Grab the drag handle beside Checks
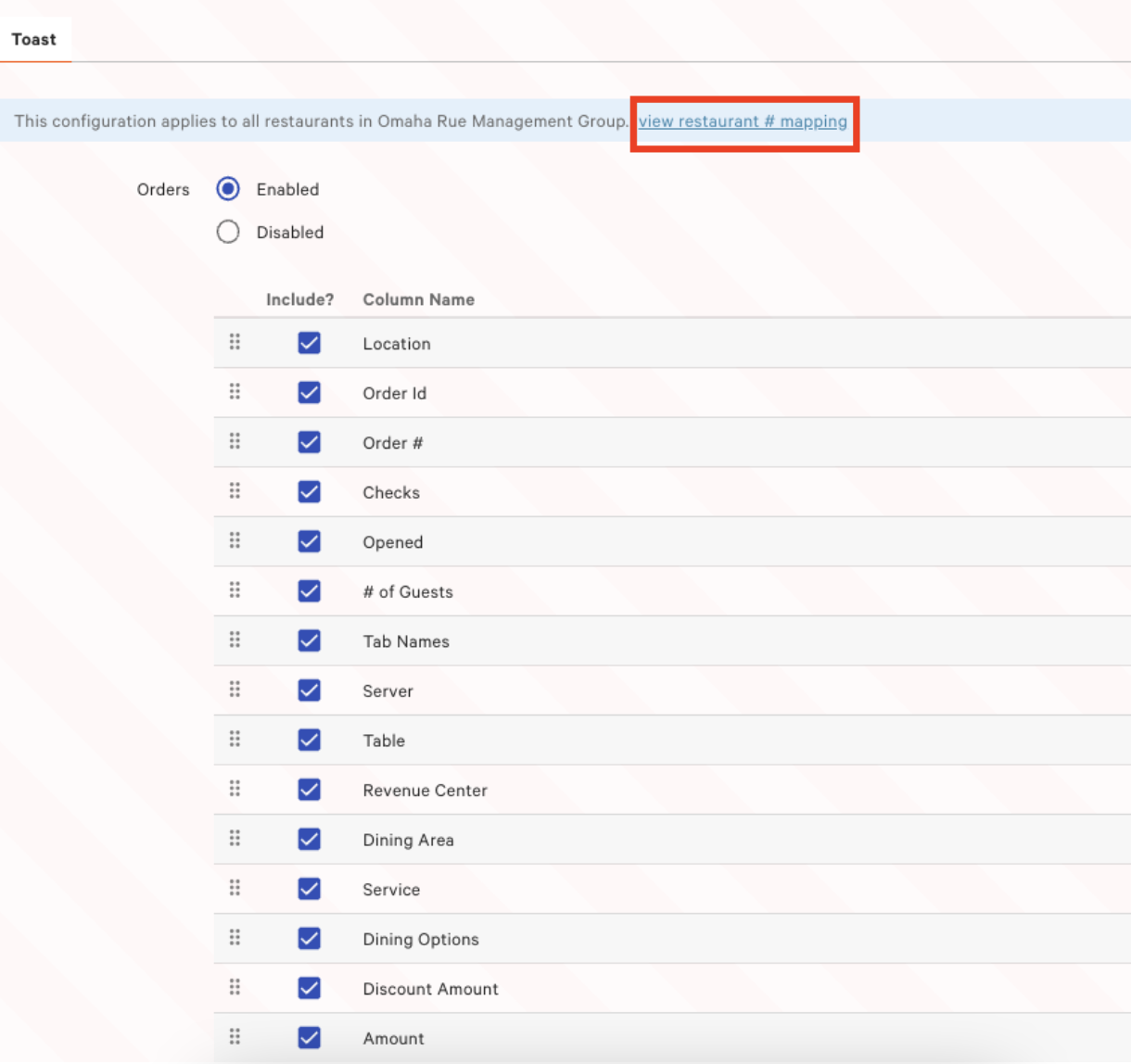Image resolution: width=1131 pixels, height=1064 pixels. [235, 491]
